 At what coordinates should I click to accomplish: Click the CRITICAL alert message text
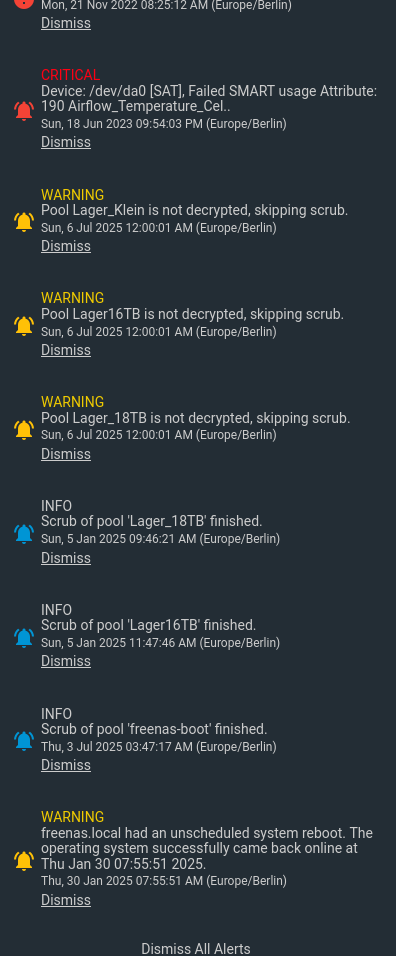point(209,99)
